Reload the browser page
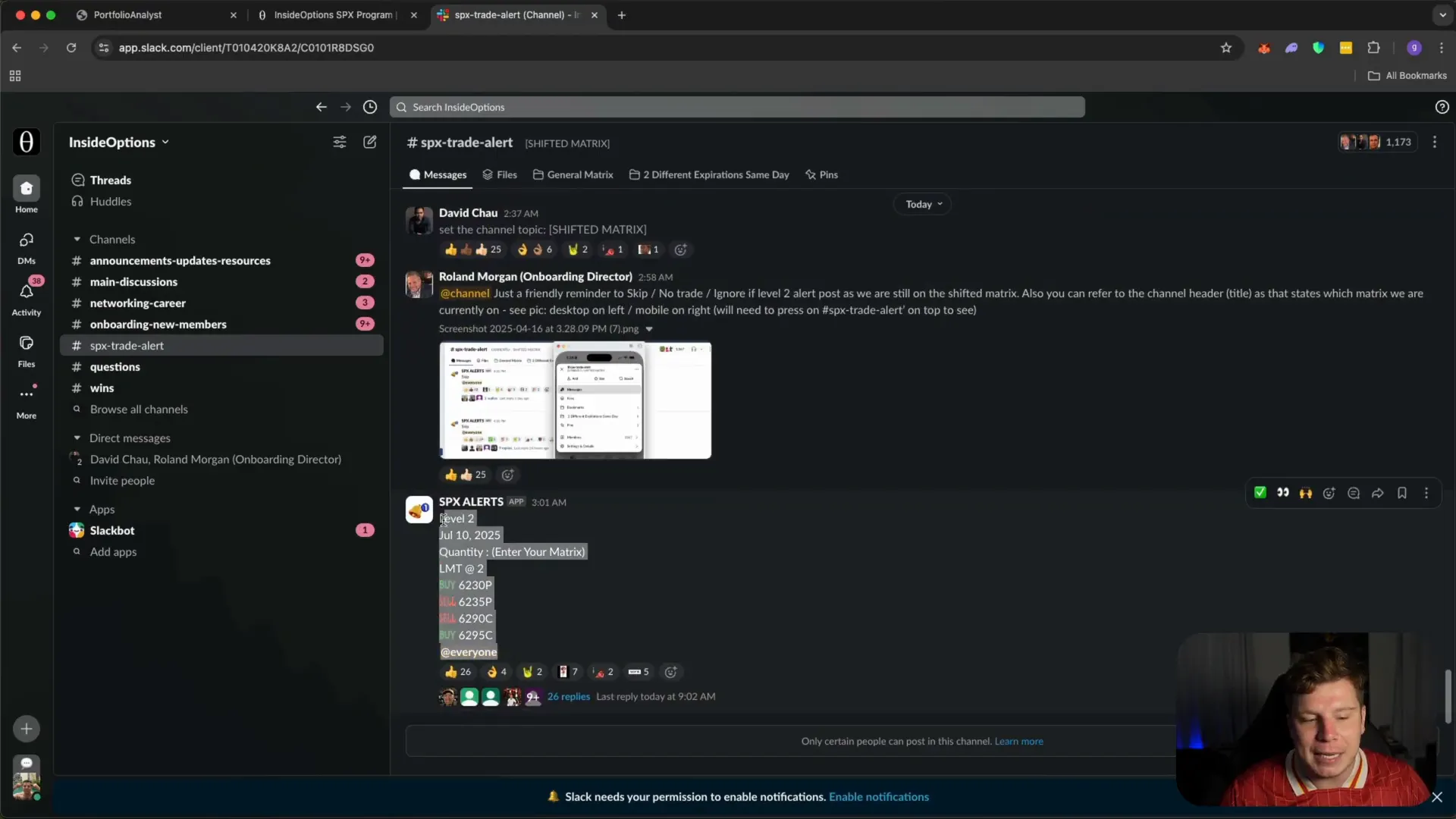Viewport: 1456px width, 819px height. click(x=71, y=48)
